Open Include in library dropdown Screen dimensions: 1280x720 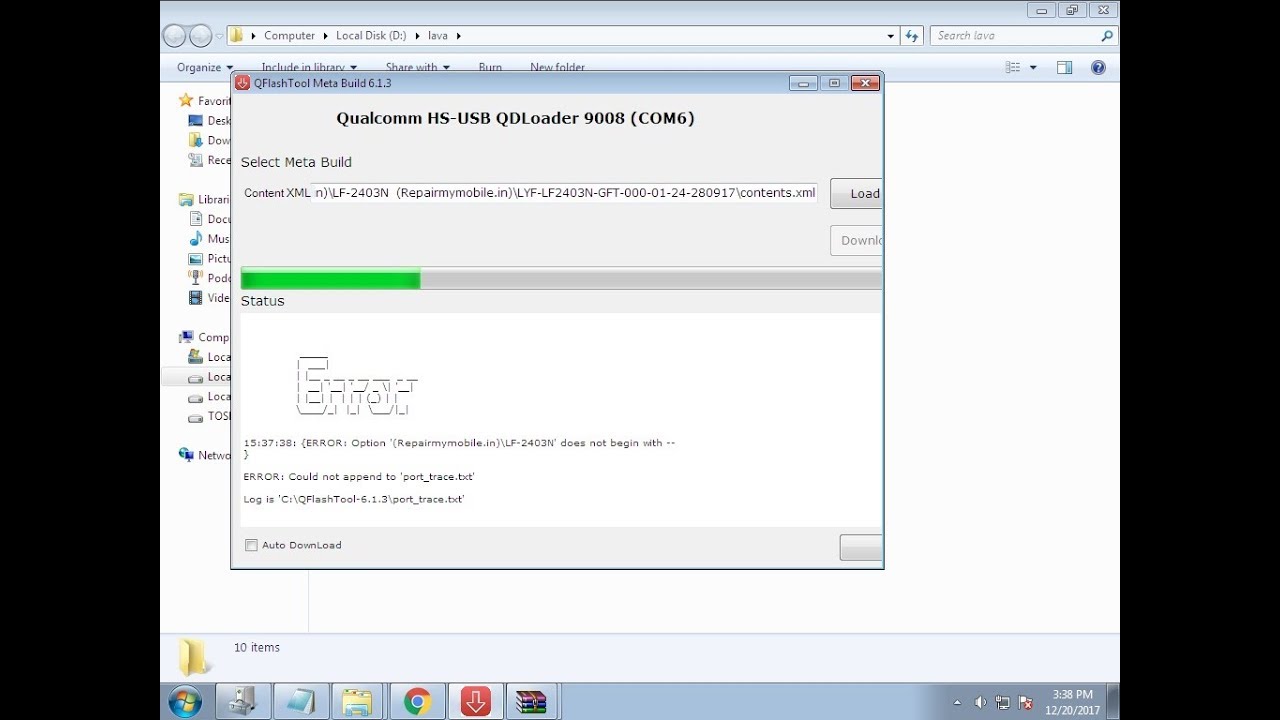[x=309, y=67]
